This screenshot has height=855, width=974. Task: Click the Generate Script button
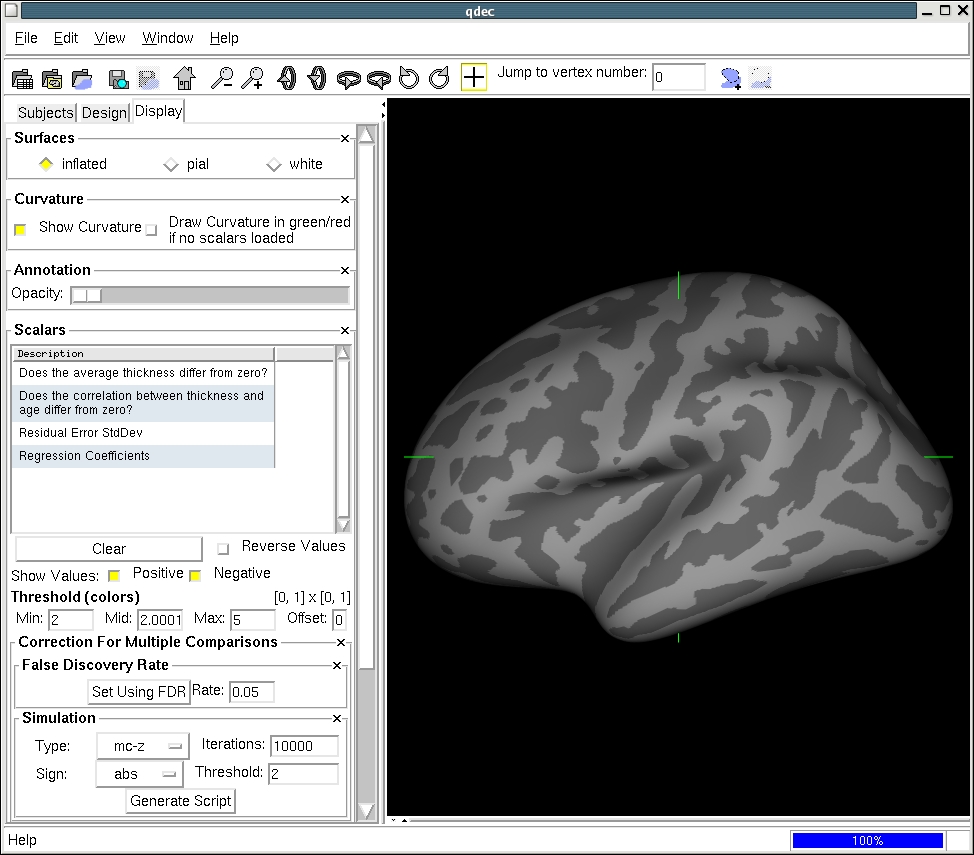[181, 801]
